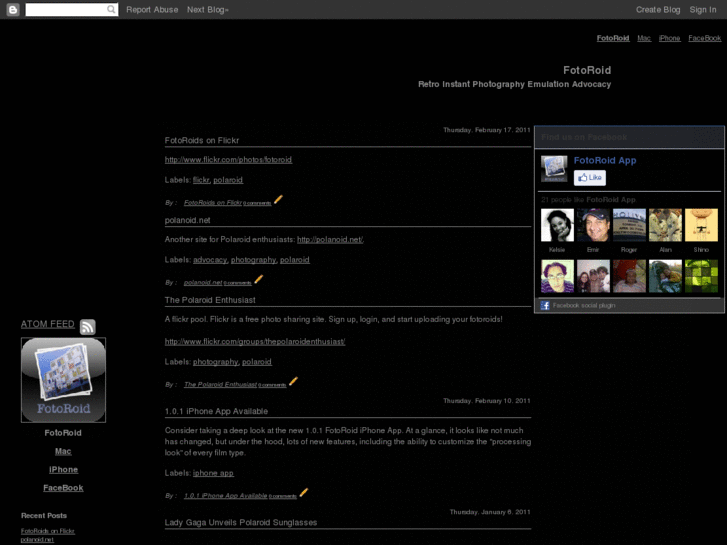Go to Next Blog
The width and height of the screenshot is (727, 545).
208,10
